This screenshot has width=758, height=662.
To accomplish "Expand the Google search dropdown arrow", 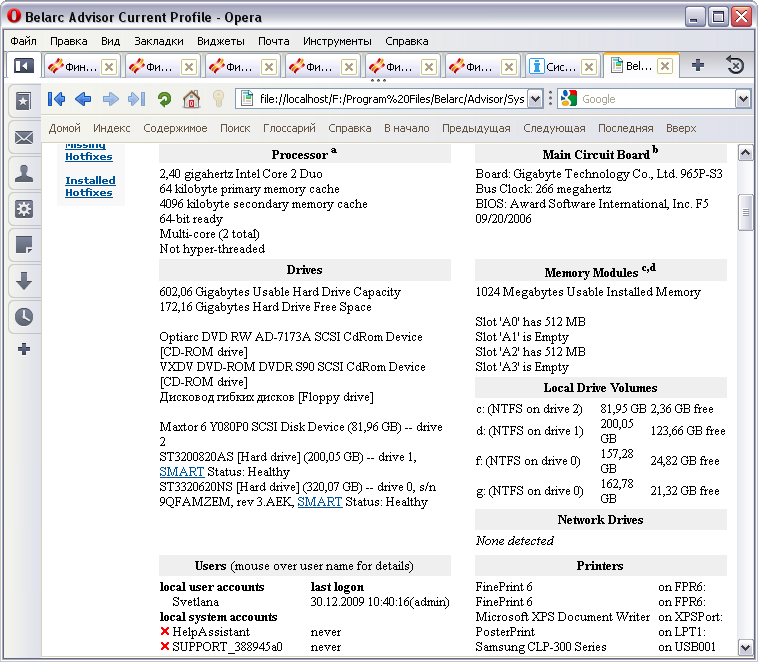I will (x=743, y=99).
